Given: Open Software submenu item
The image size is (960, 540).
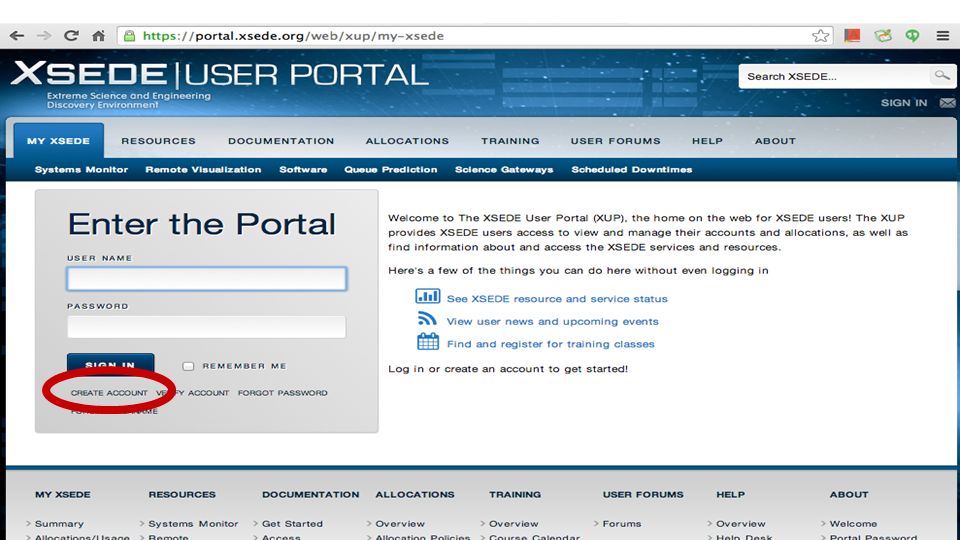Looking at the screenshot, I should click(303, 170).
